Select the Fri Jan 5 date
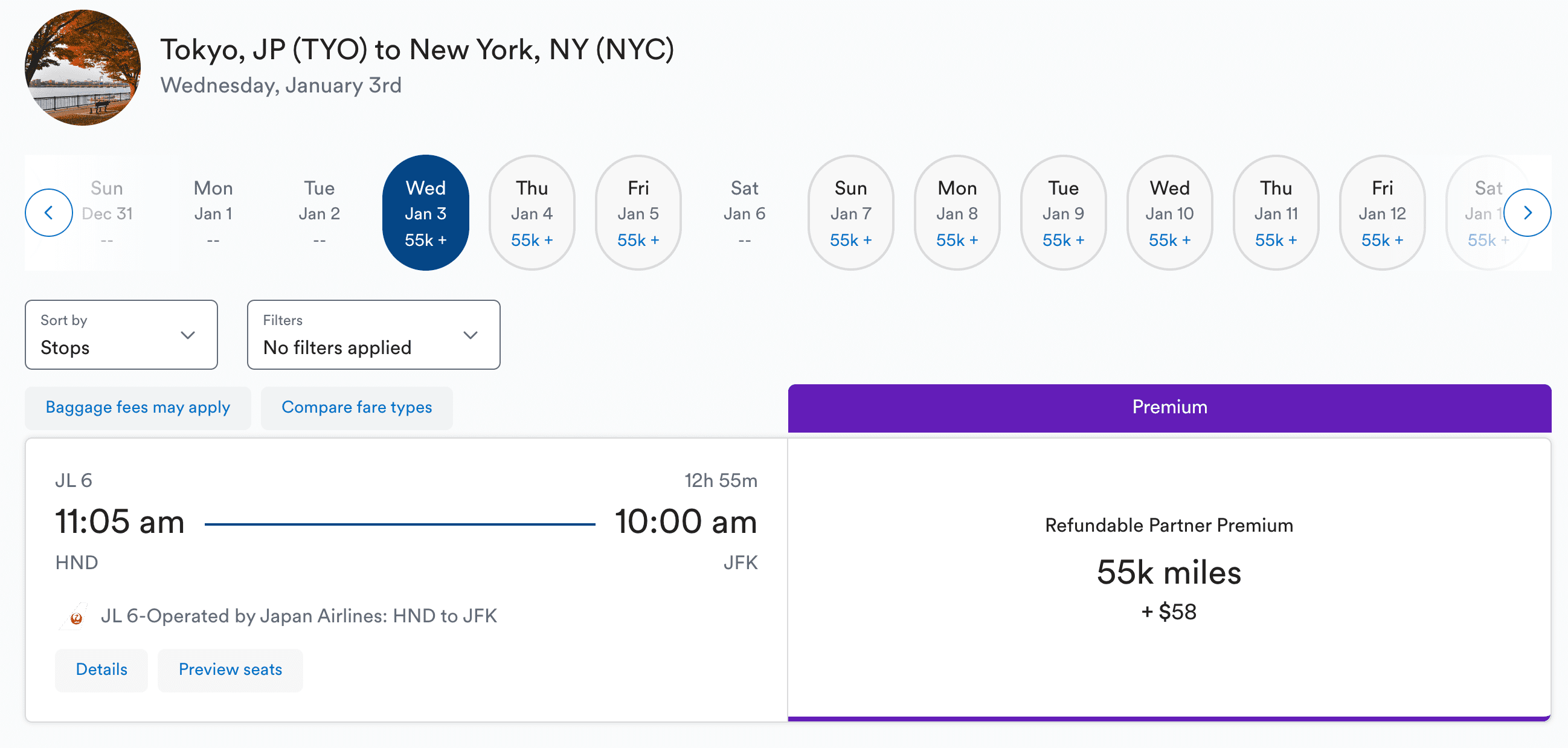1568x748 pixels. point(638,213)
